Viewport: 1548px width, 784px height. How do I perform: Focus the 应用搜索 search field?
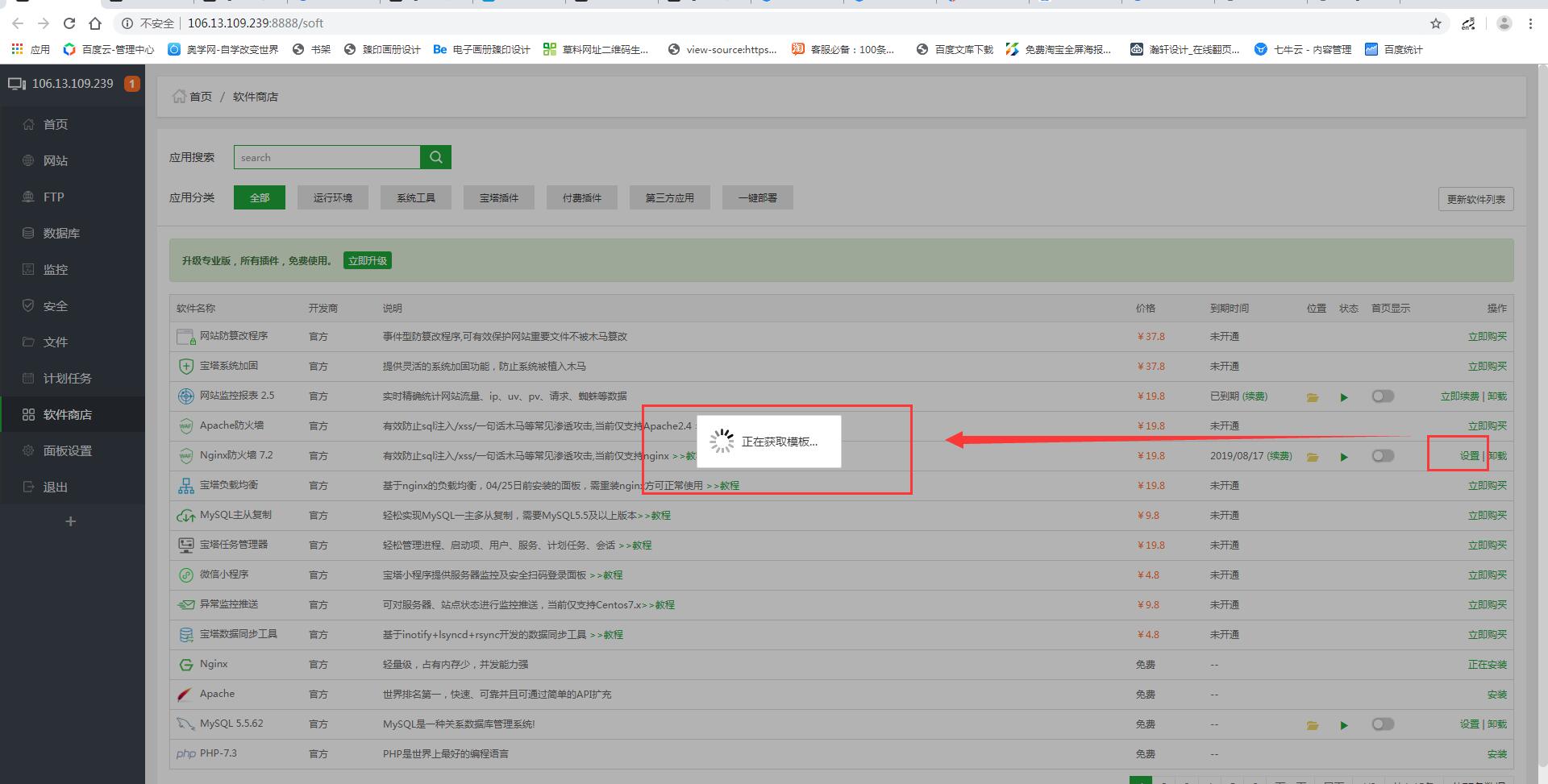point(327,157)
